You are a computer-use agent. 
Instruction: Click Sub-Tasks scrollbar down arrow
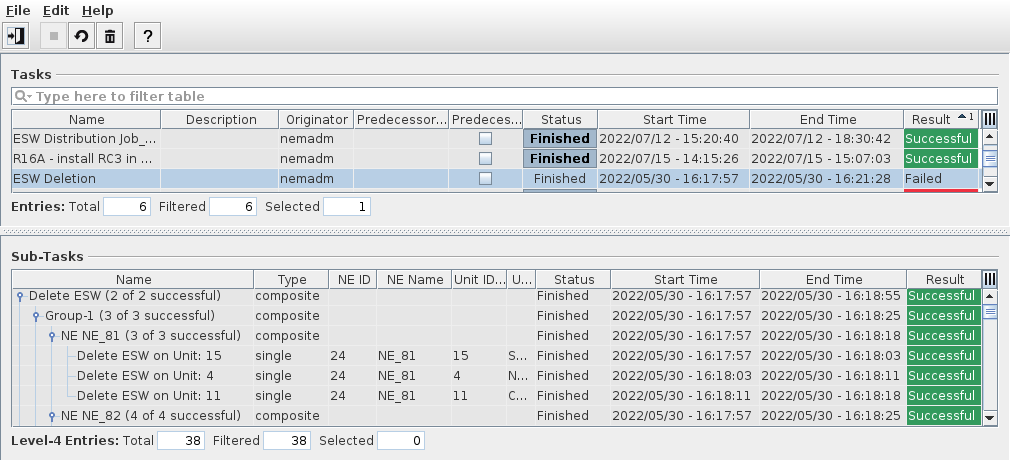(990, 418)
